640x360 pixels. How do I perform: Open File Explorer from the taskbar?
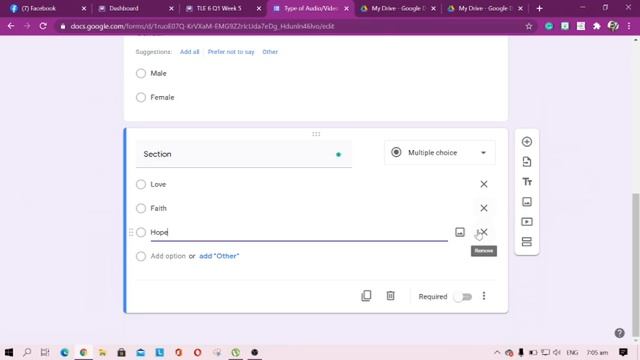[x=102, y=352]
